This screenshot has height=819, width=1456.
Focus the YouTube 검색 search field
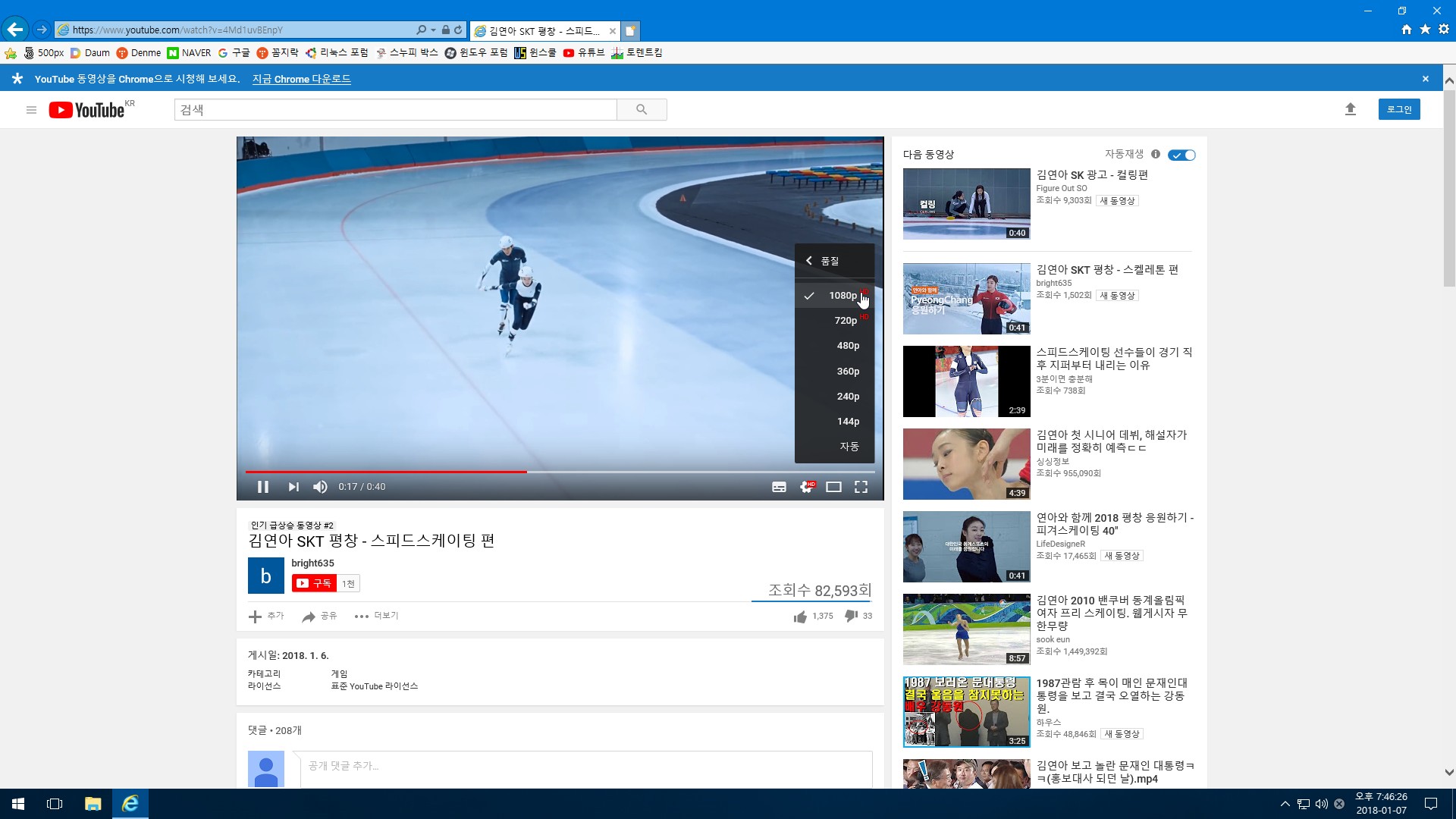tap(395, 110)
